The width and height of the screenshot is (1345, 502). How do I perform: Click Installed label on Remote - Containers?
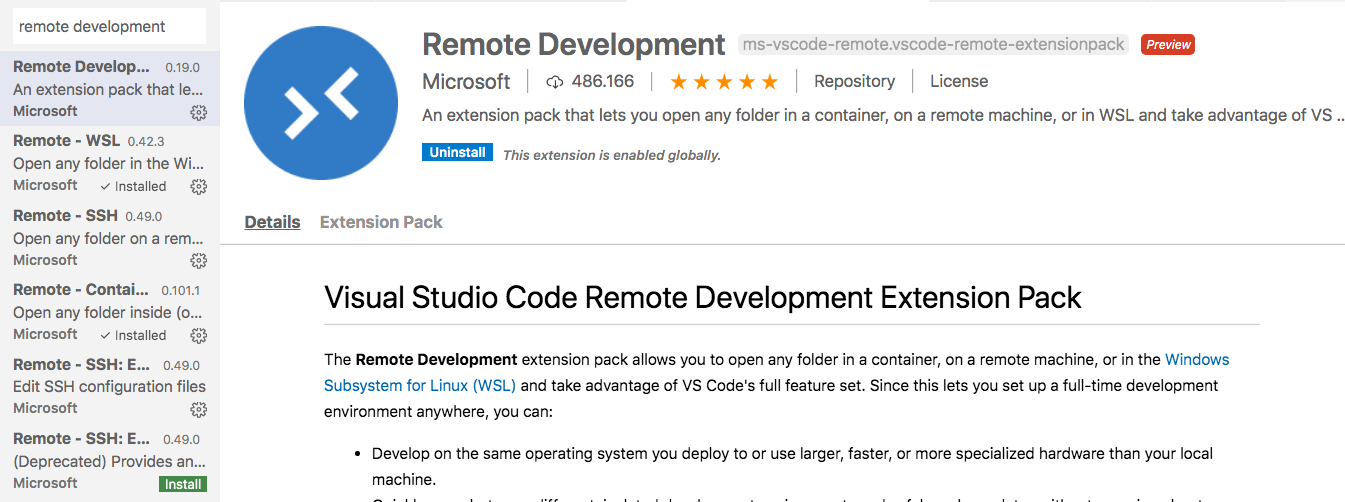[133, 335]
